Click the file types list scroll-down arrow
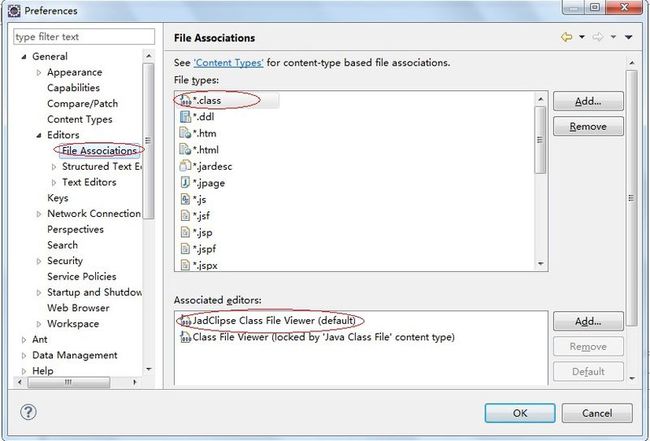Viewport: 650px width, 441px height. coord(540,264)
